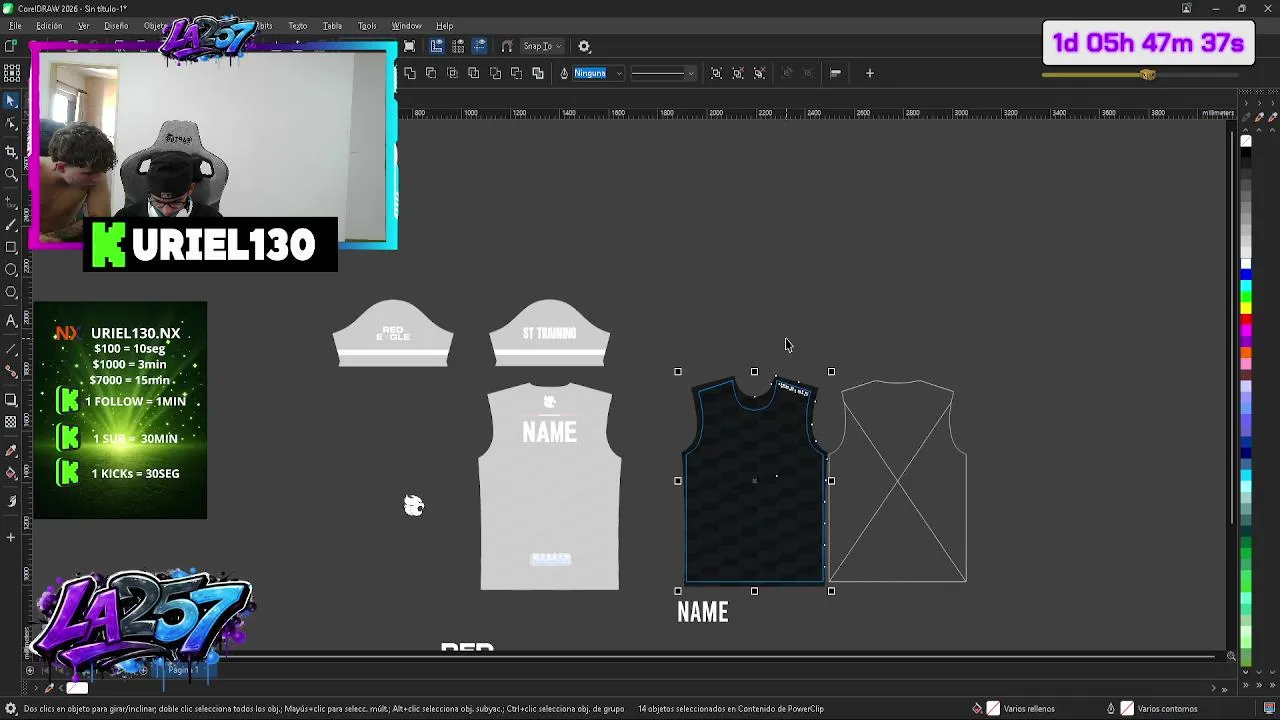Open the Help menu
Image resolution: width=1280 pixels, height=720 pixels.
(x=444, y=26)
